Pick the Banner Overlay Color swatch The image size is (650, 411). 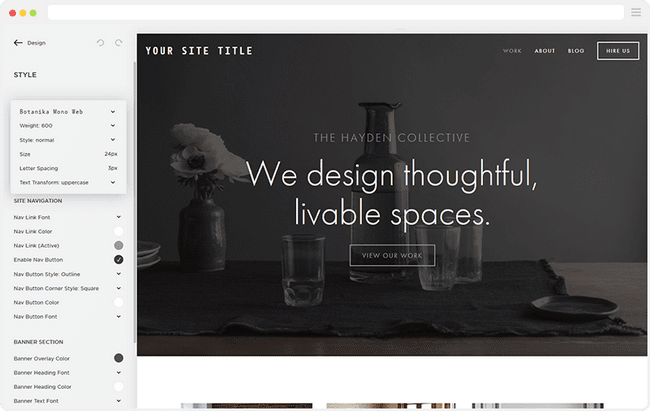(x=119, y=358)
